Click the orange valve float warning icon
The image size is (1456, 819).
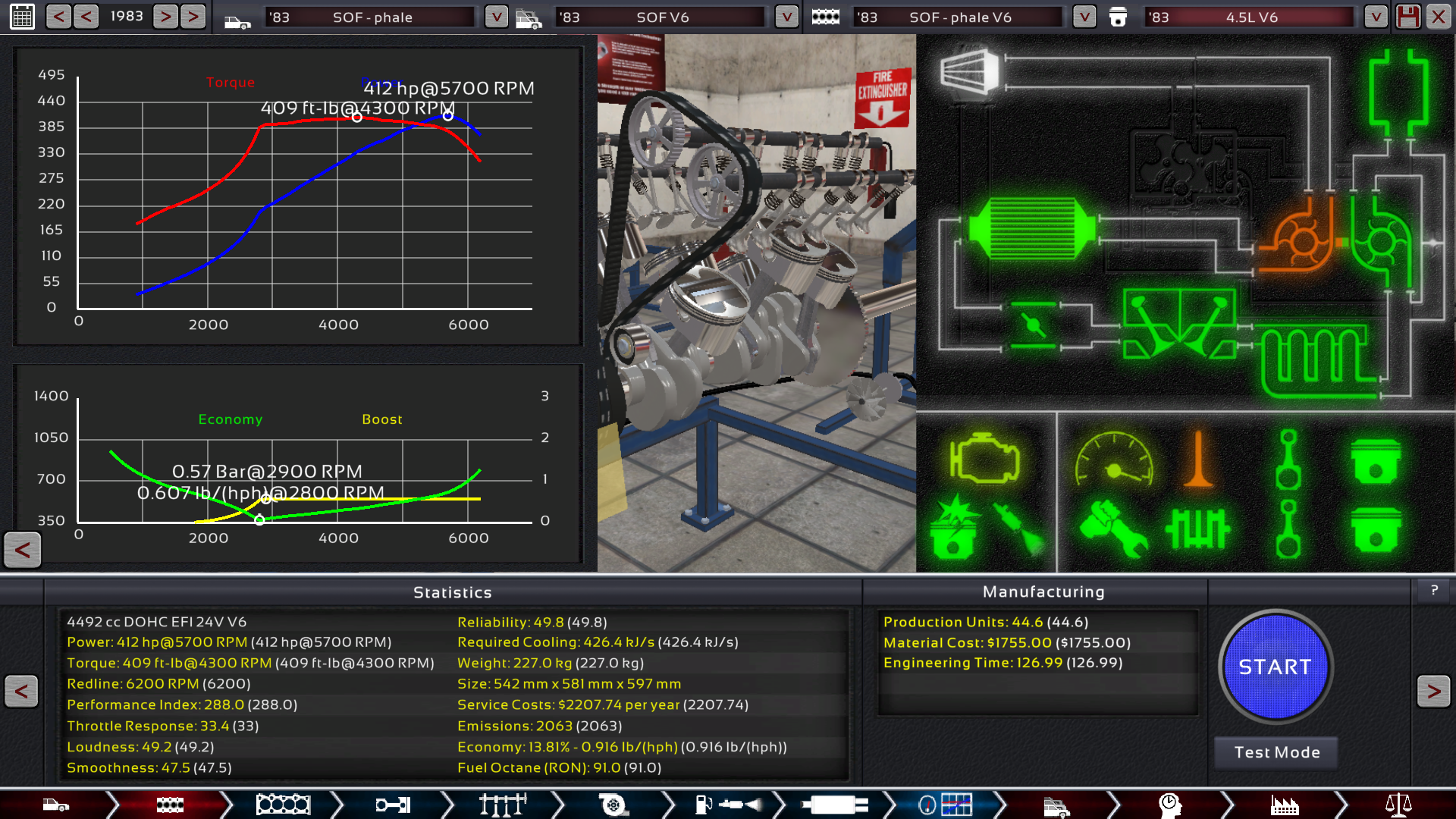click(x=1198, y=460)
